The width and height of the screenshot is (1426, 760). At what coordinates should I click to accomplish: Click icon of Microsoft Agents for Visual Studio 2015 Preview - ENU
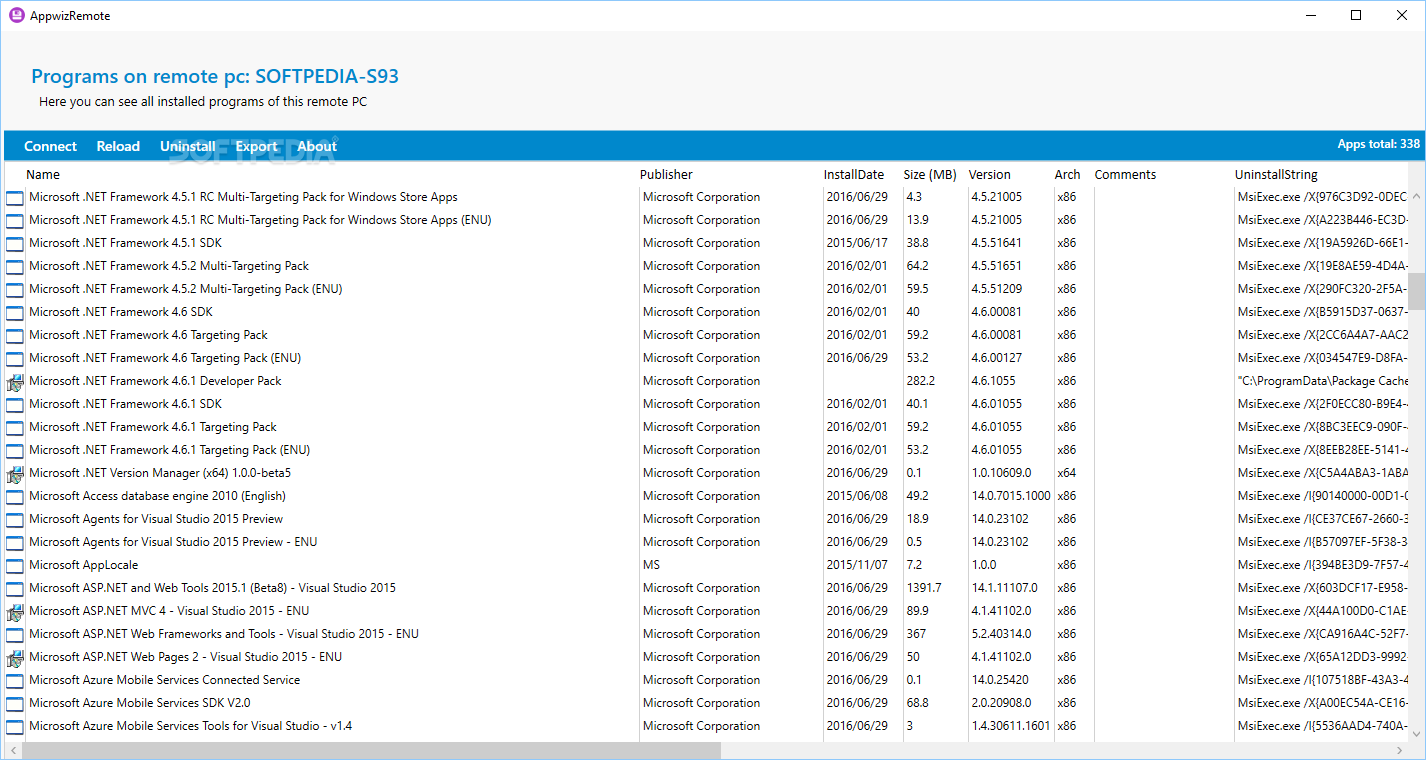click(15, 542)
